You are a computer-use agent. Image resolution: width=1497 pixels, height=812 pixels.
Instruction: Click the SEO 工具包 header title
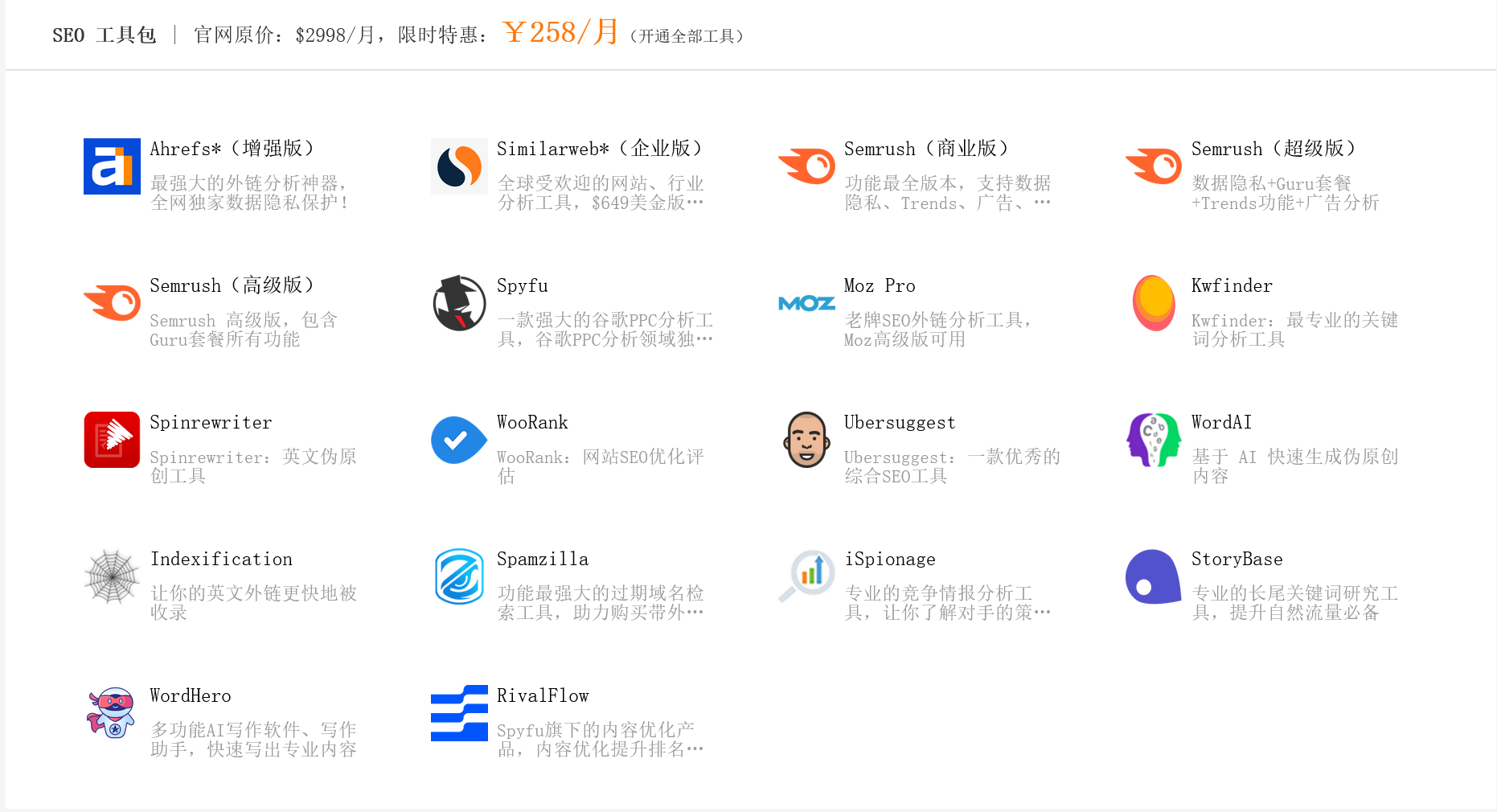104,35
